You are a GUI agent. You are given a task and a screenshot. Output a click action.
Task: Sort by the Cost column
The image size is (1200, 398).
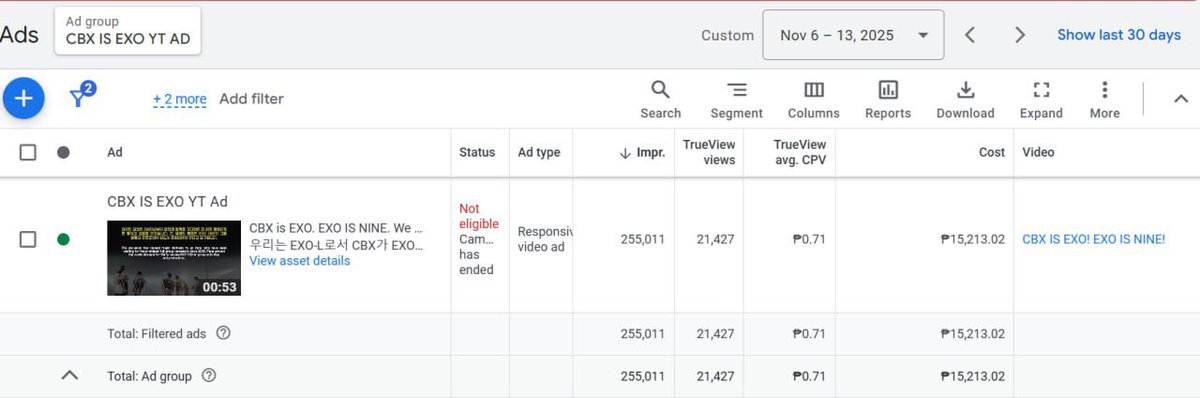point(992,152)
